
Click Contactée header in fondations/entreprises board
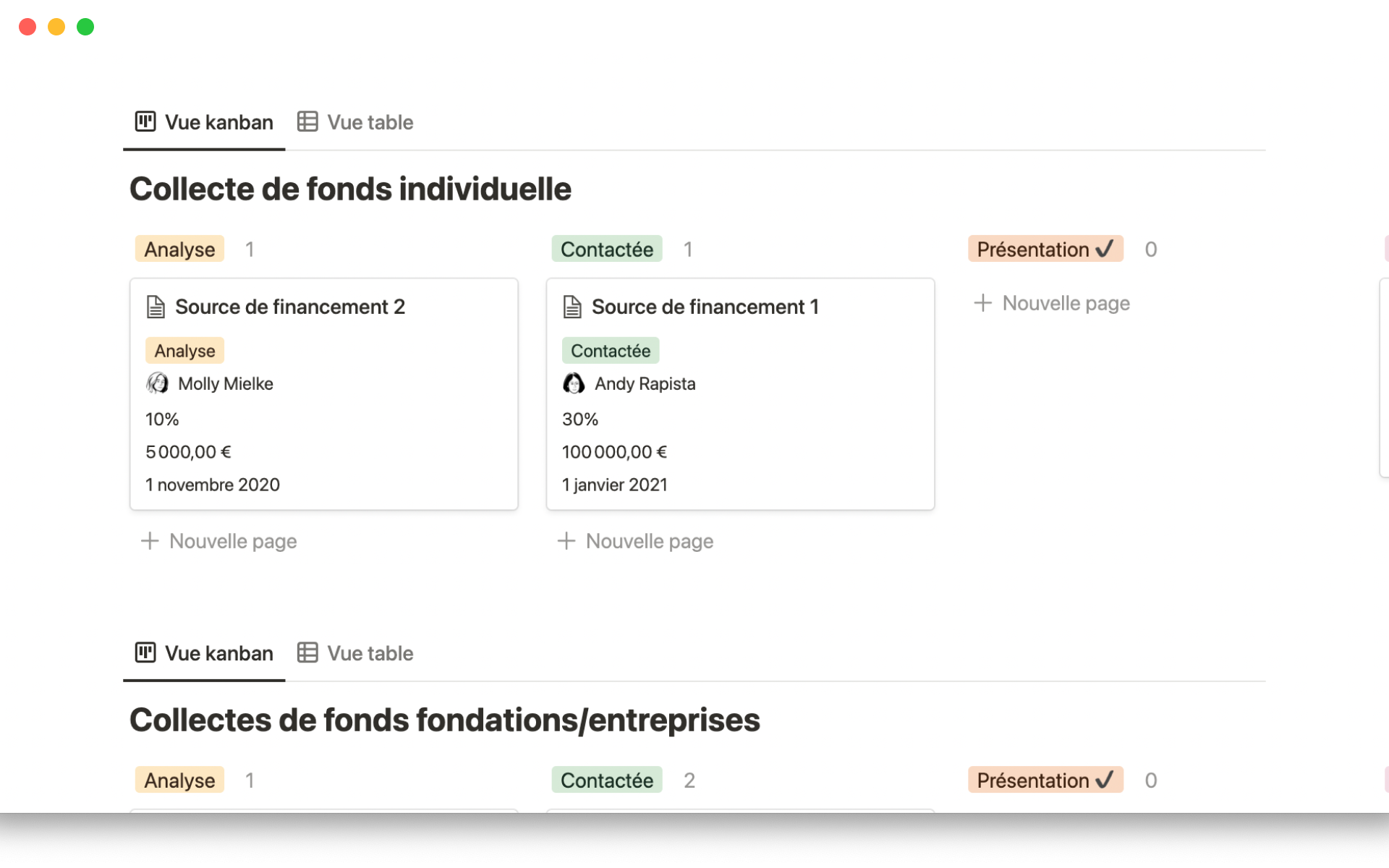point(606,780)
